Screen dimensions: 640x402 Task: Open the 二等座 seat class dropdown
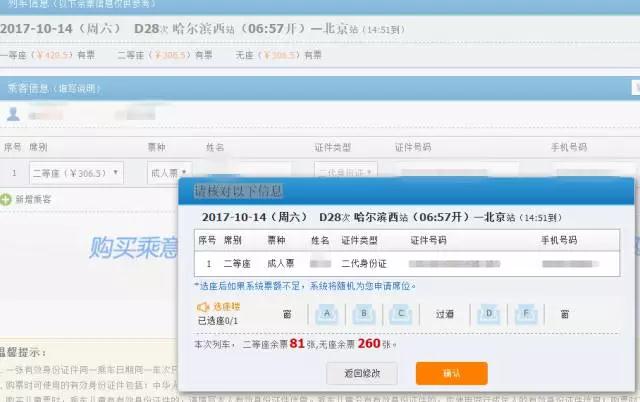tap(76, 172)
